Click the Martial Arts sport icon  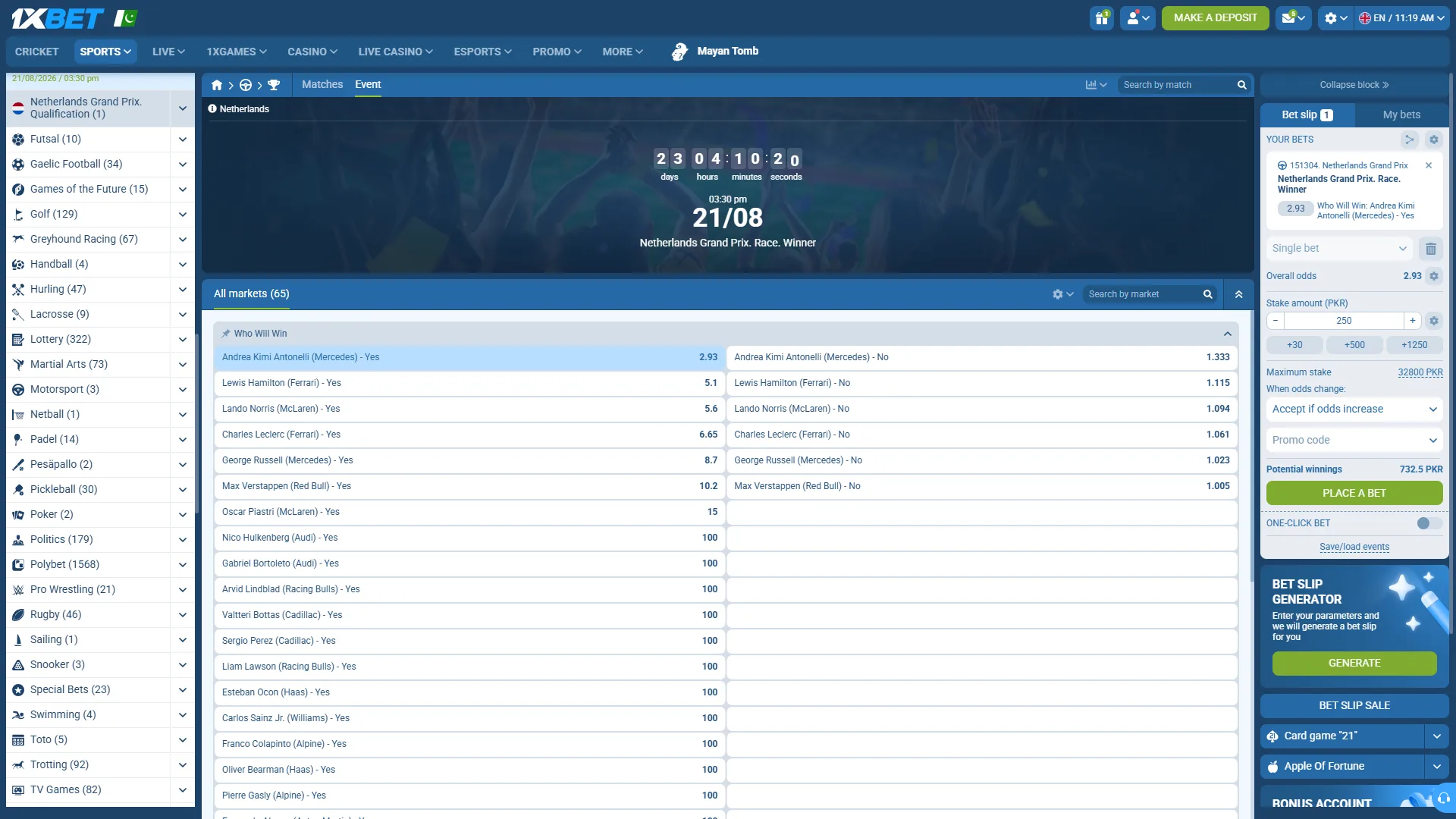[18, 365]
